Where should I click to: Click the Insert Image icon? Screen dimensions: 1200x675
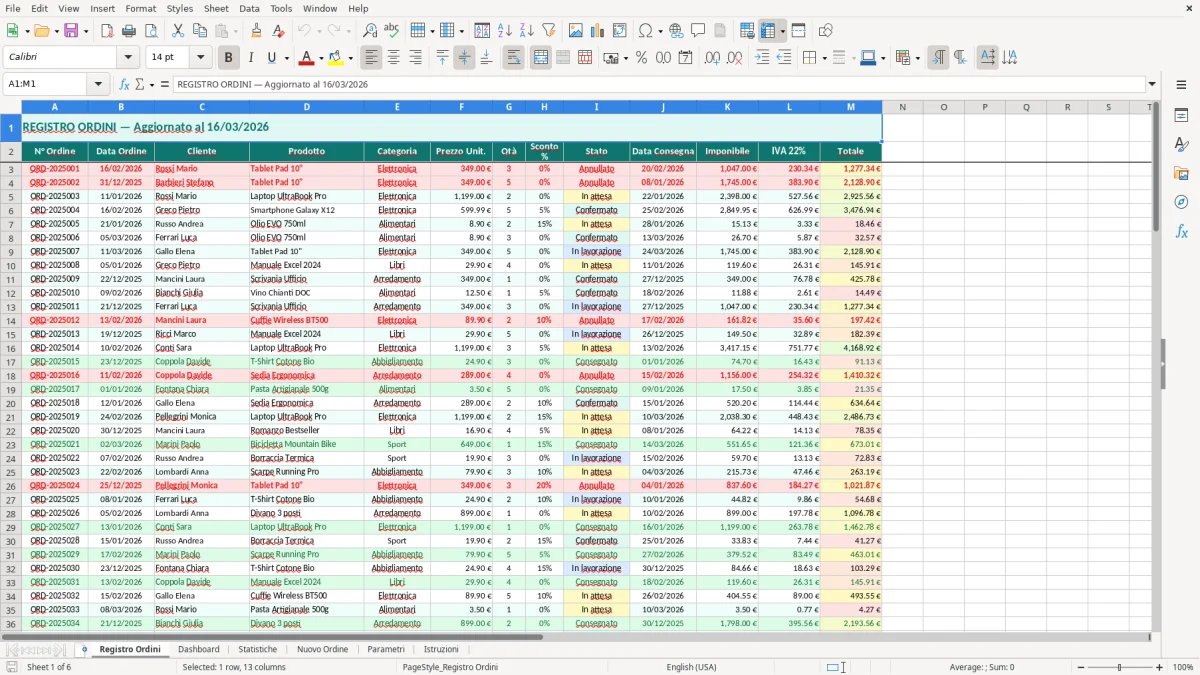(576, 31)
